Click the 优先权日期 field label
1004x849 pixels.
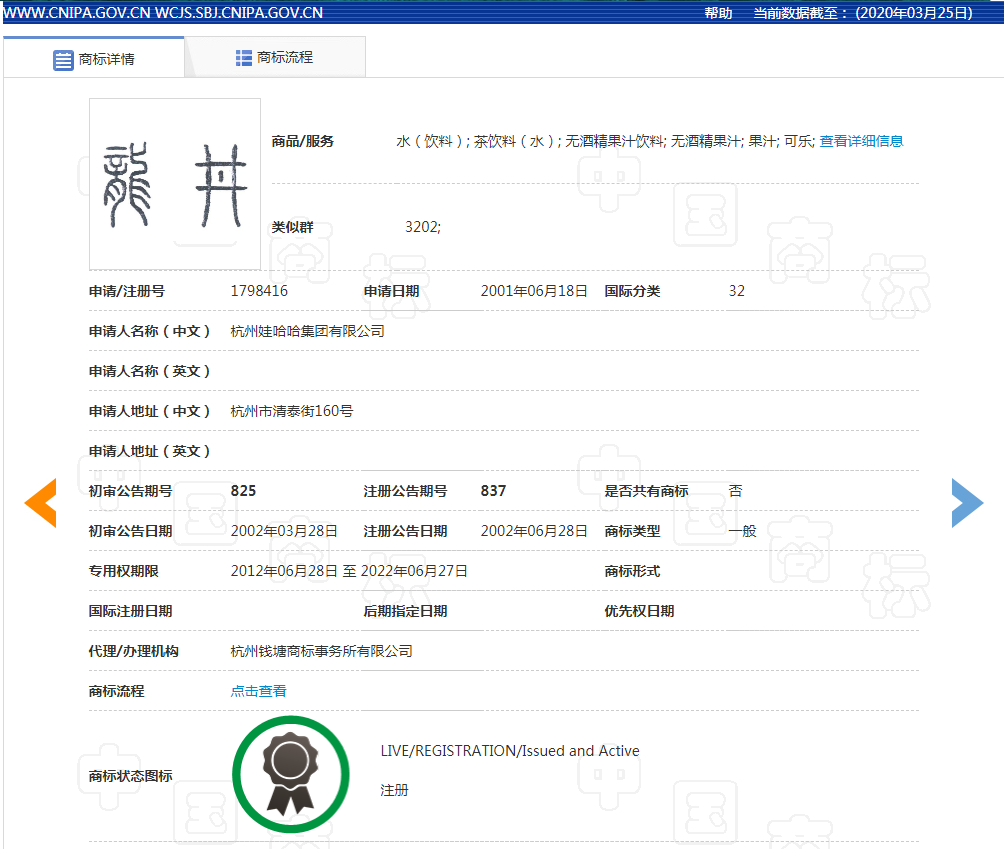coord(639,611)
